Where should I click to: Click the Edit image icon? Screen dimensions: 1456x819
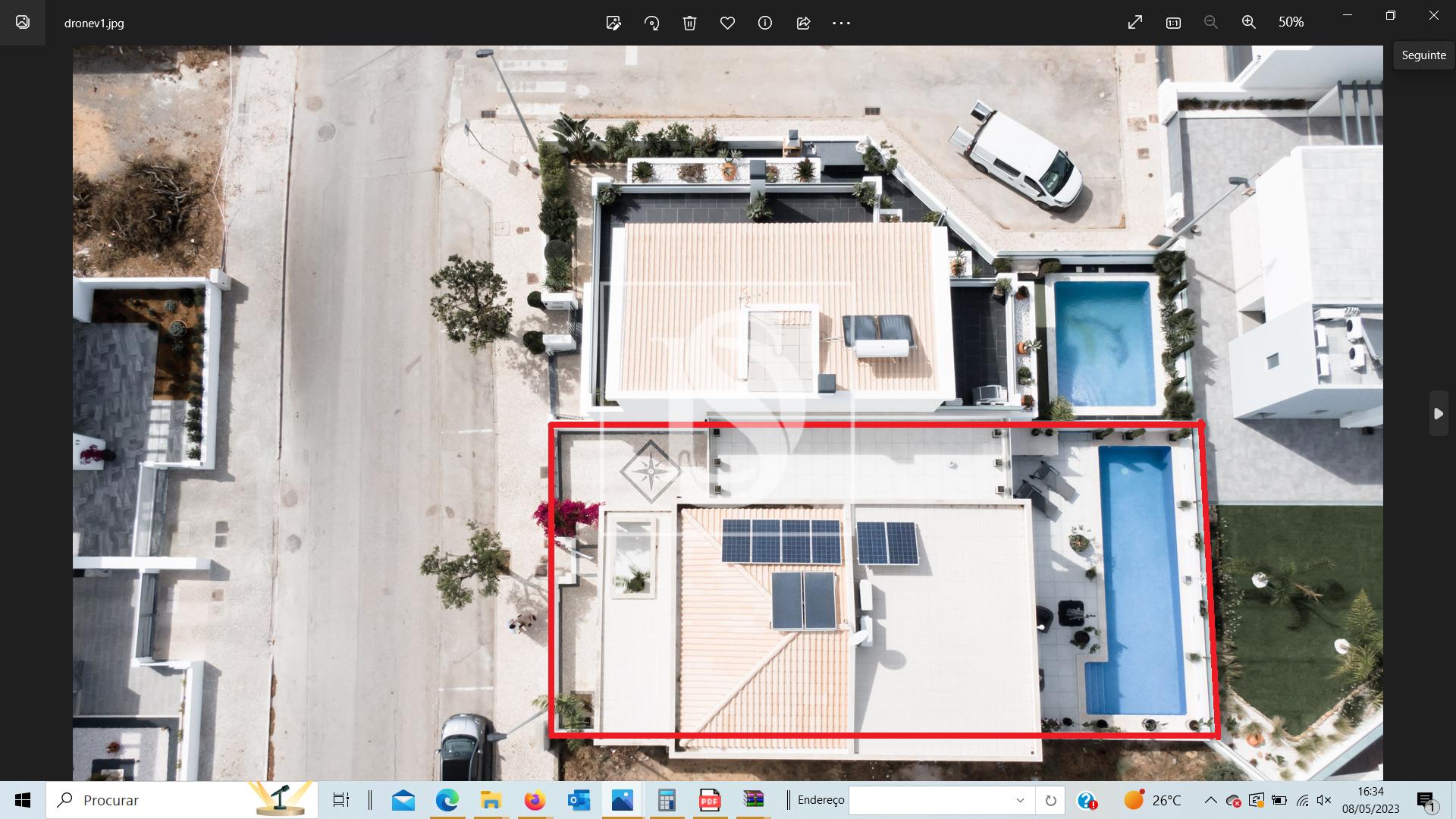pyautogui.click(x=613, y=23)
